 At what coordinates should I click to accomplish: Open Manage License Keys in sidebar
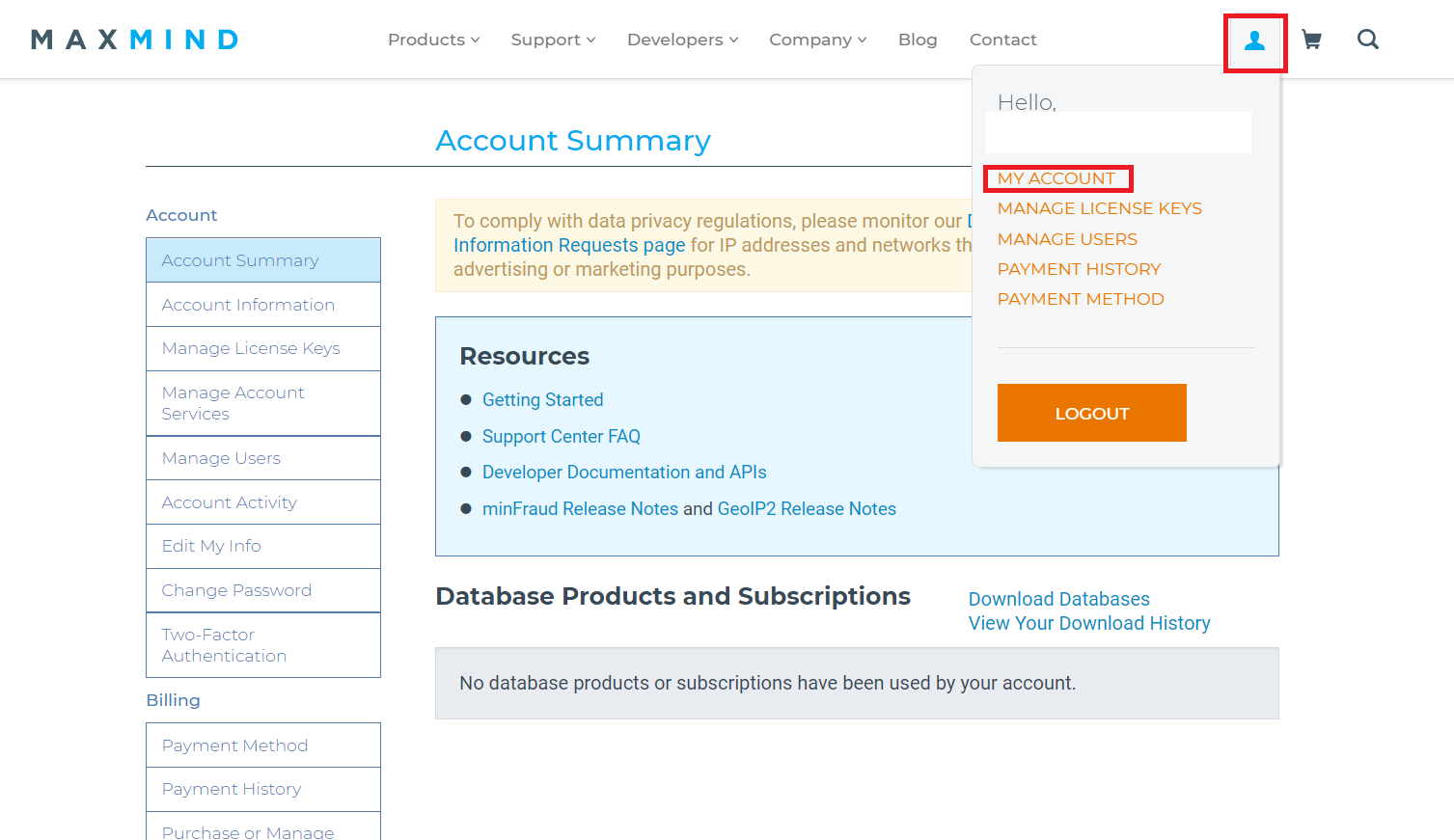pyautogui.click(x=263, y=348)
